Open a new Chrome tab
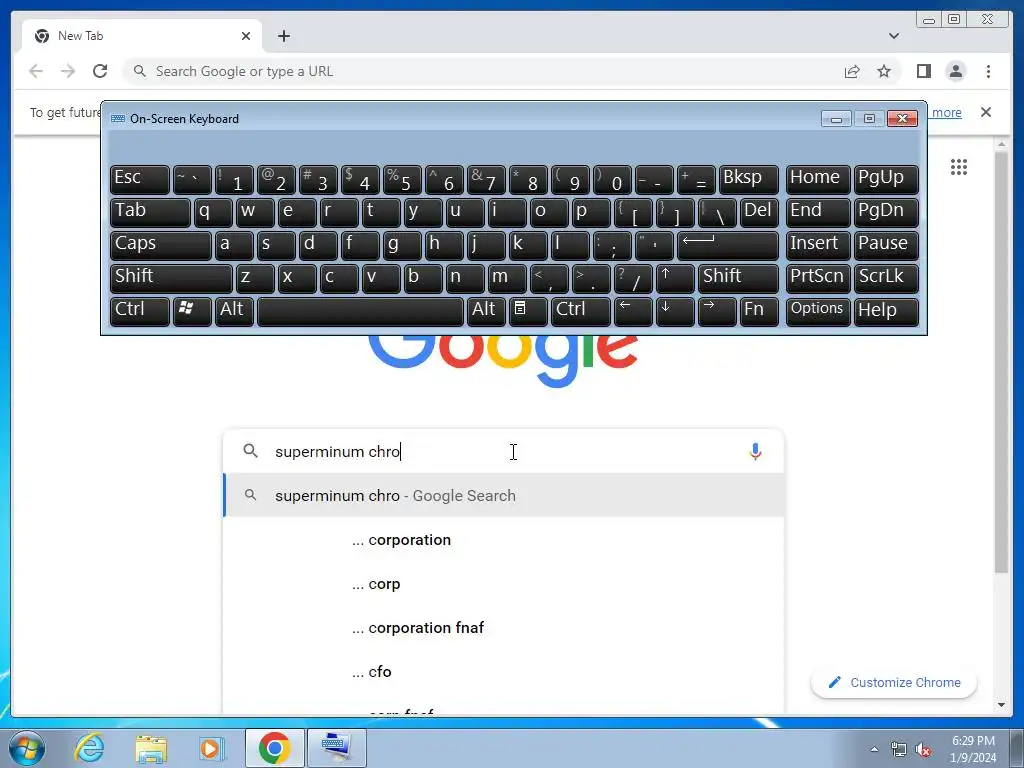 283,36
